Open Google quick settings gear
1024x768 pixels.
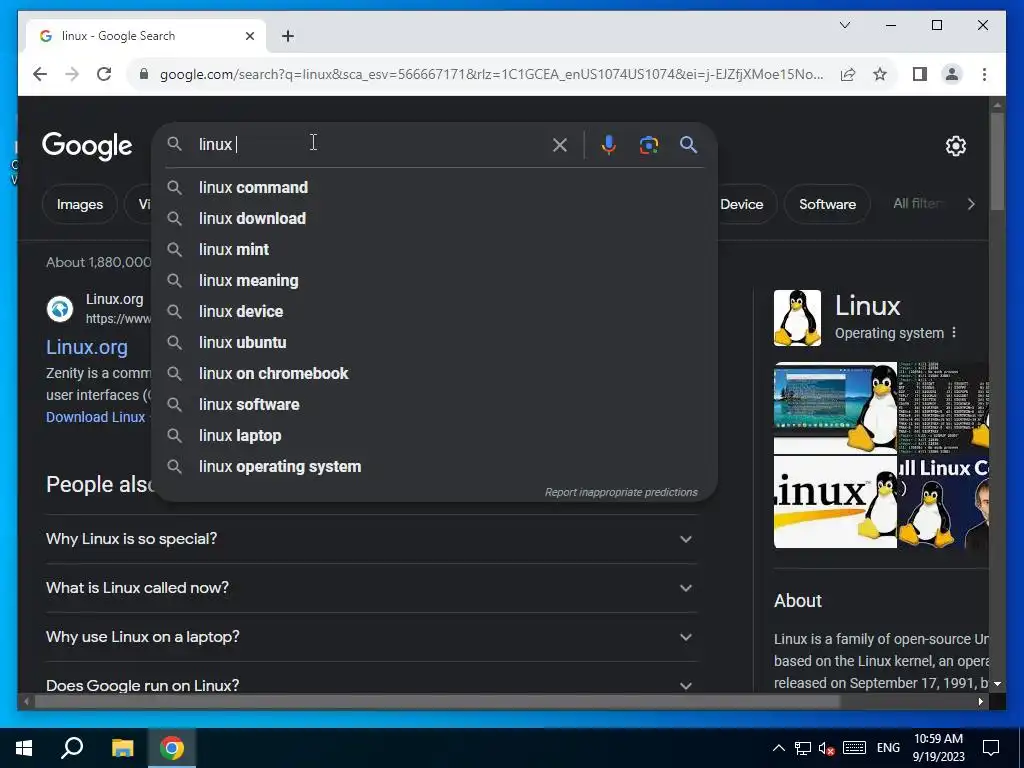click(956, 146)
